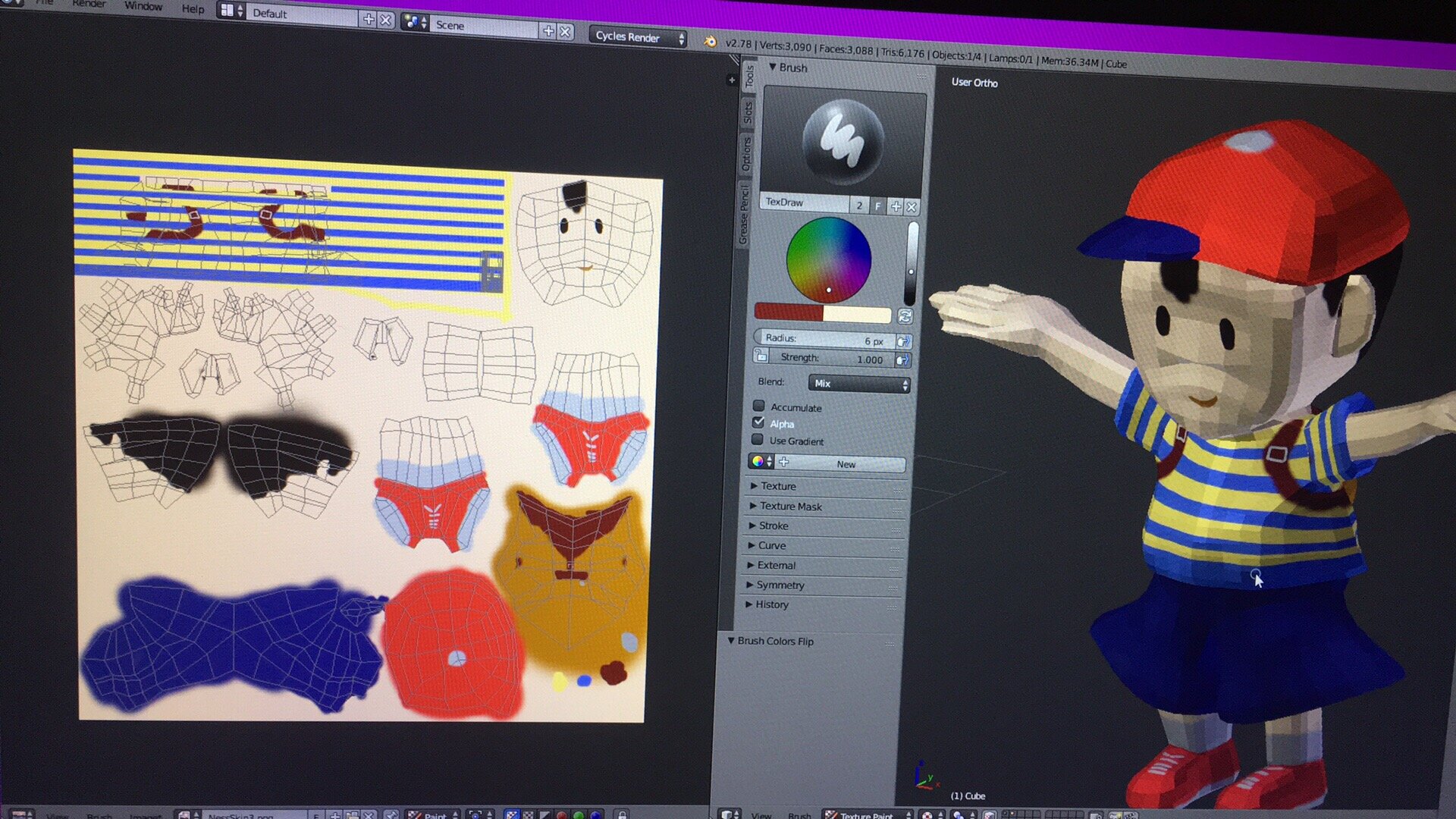Image resolution: width=1456 pixels, height=819 pixels.
Task: Enable the Use Gradient checkbox
Action: click(x=757, y=440)
